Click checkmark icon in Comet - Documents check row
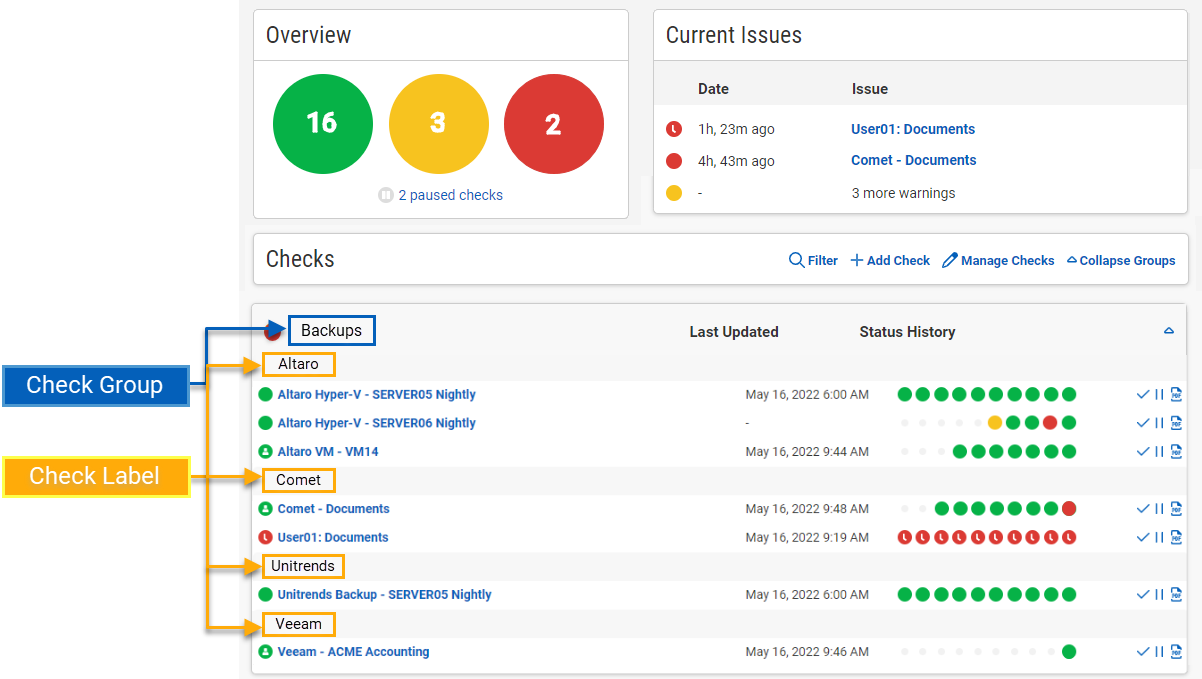This screenshot has height=679, width=1202. (x=1143, y=508)
